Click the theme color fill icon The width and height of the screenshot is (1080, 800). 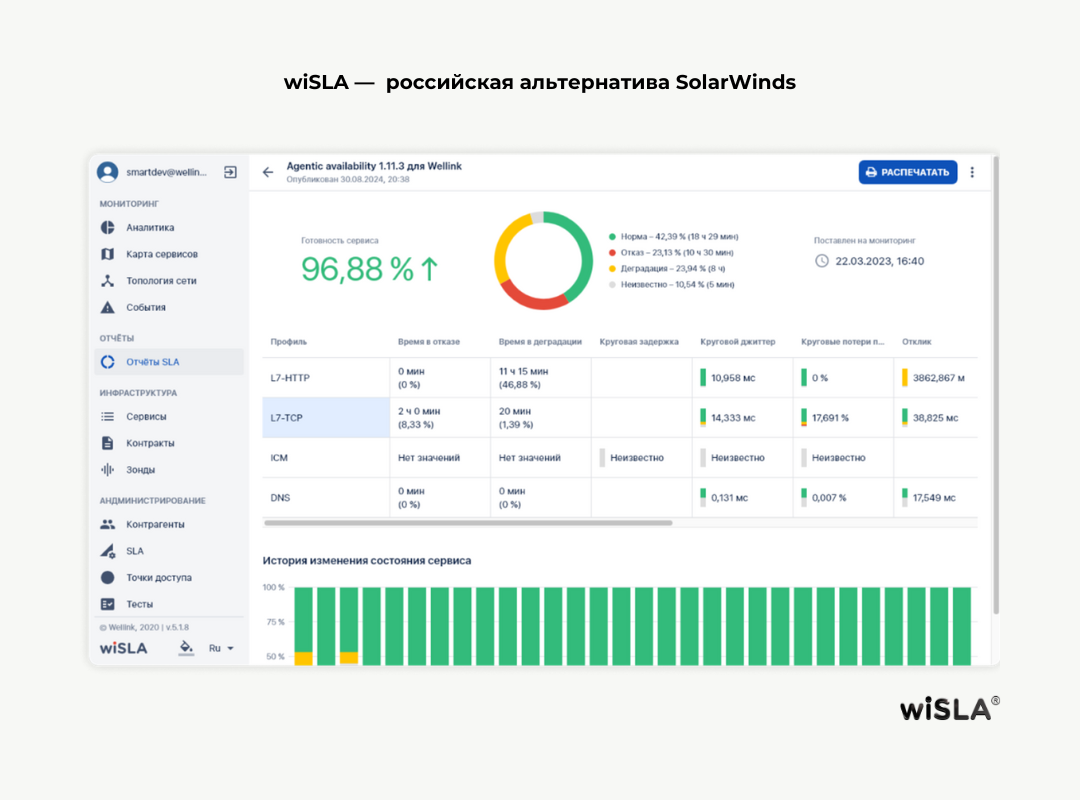tap(185, 648)
